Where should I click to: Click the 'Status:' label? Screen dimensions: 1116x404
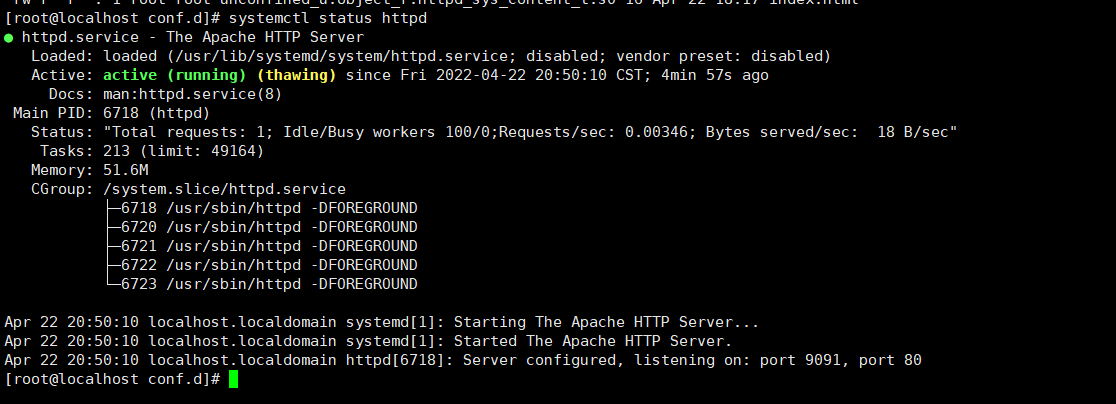tap(63, 132)
